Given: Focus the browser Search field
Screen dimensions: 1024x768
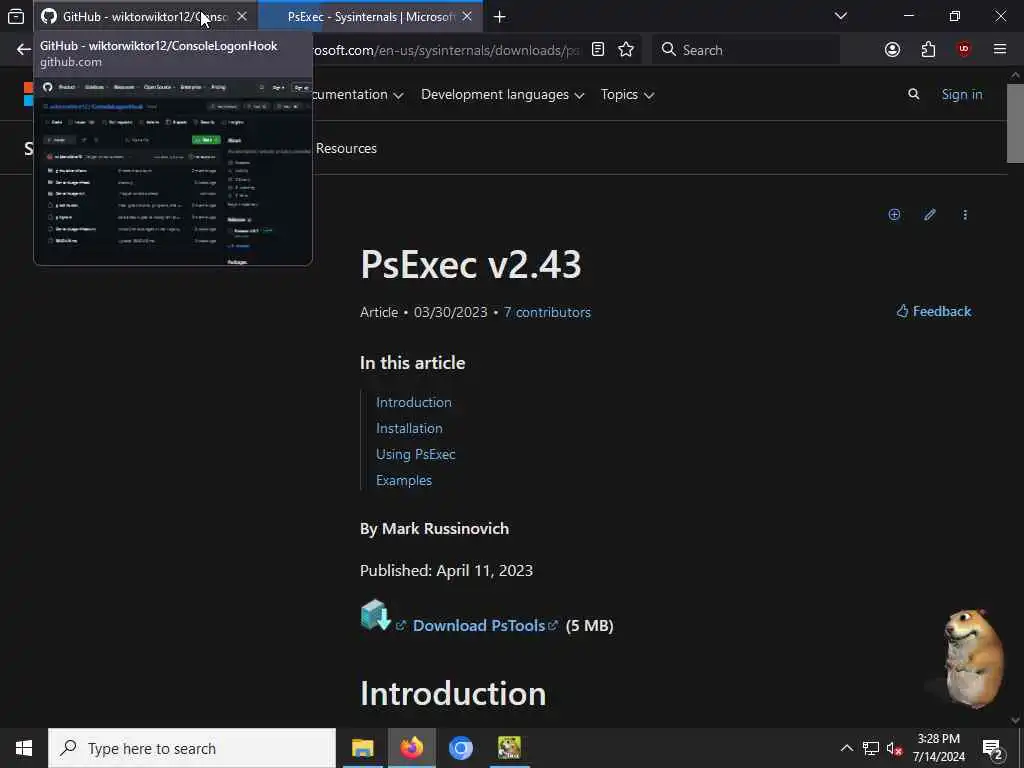Looking at the screenshot, I should [x=746, y=50].
